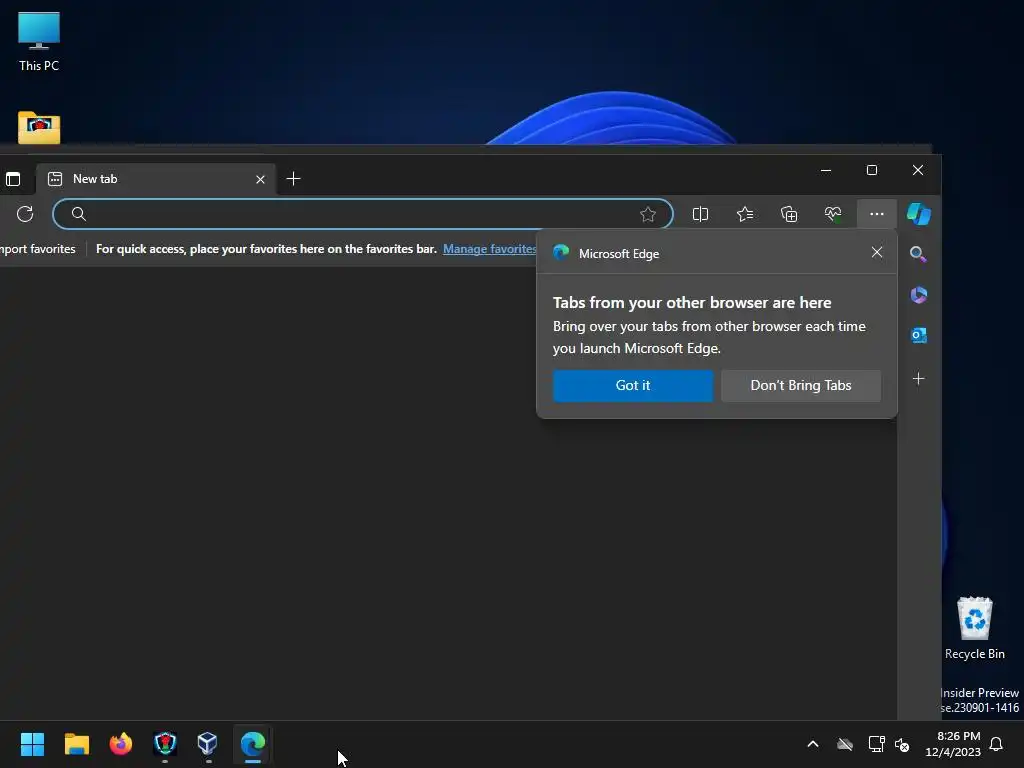Image resolution: width=1024 pixels, height=768 pixels.
Task: Add this page to favorites star
Action: [x=648, y=214]
